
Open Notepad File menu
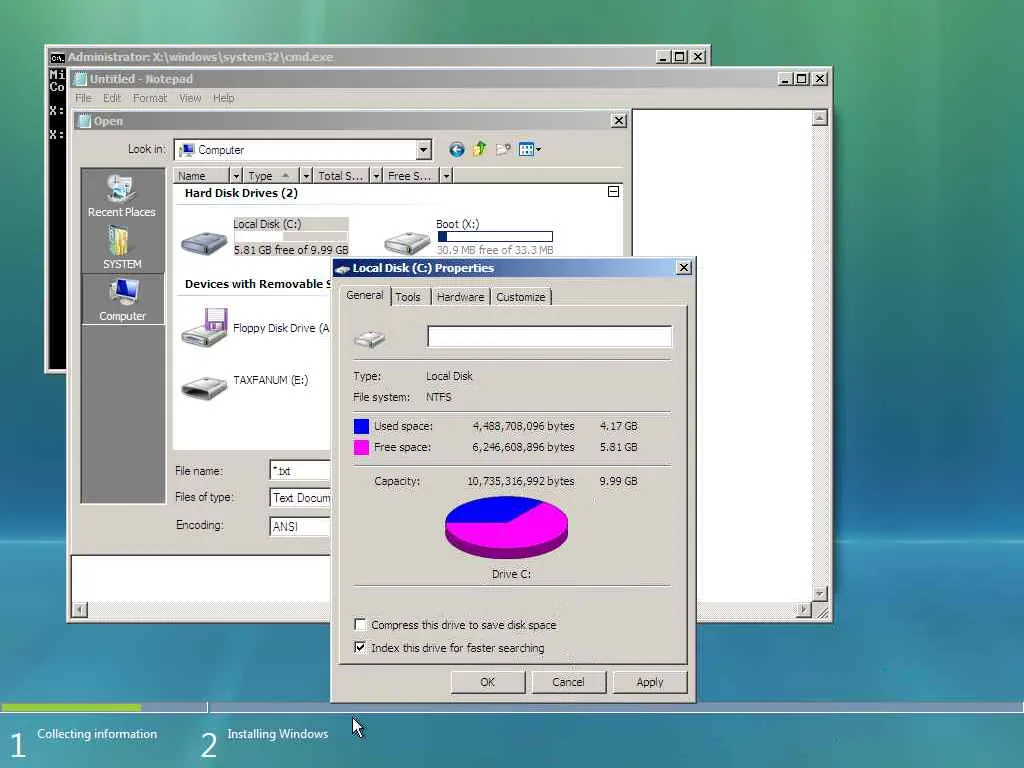[x=83, y=98]
